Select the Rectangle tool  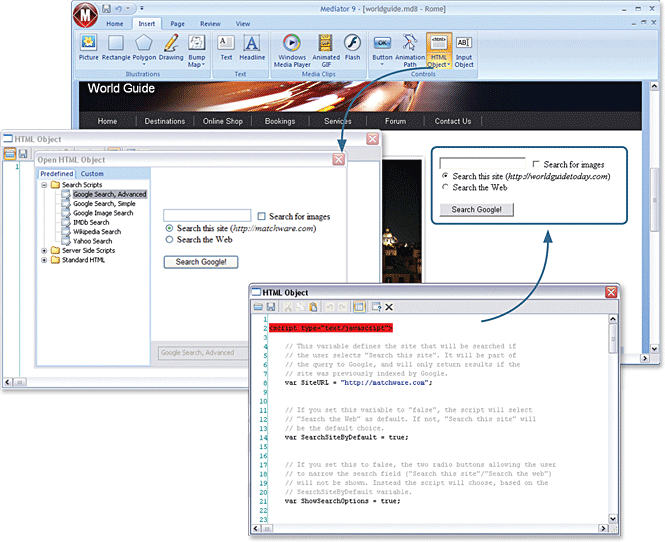116,47
